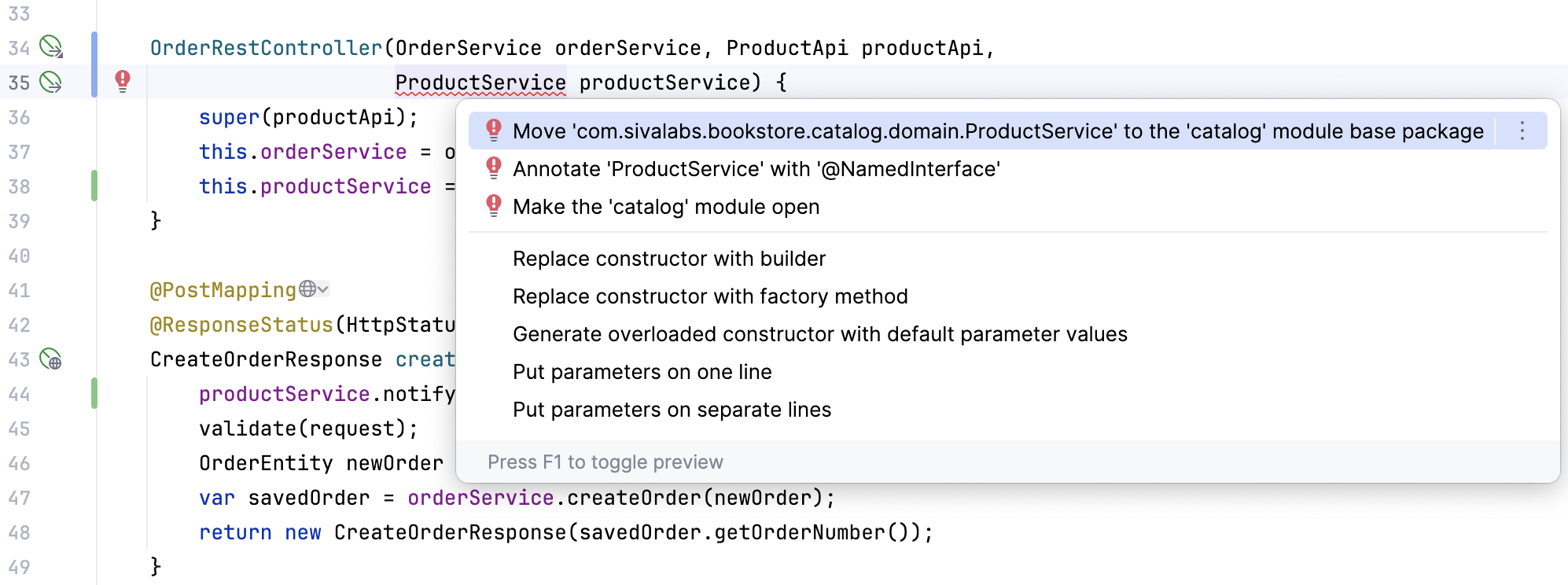Image resolution: width=1568 pixels, height=585 pixels.
Task: Select Put parameters on one line
Action: pyautogui.click(x=642, y=372)
